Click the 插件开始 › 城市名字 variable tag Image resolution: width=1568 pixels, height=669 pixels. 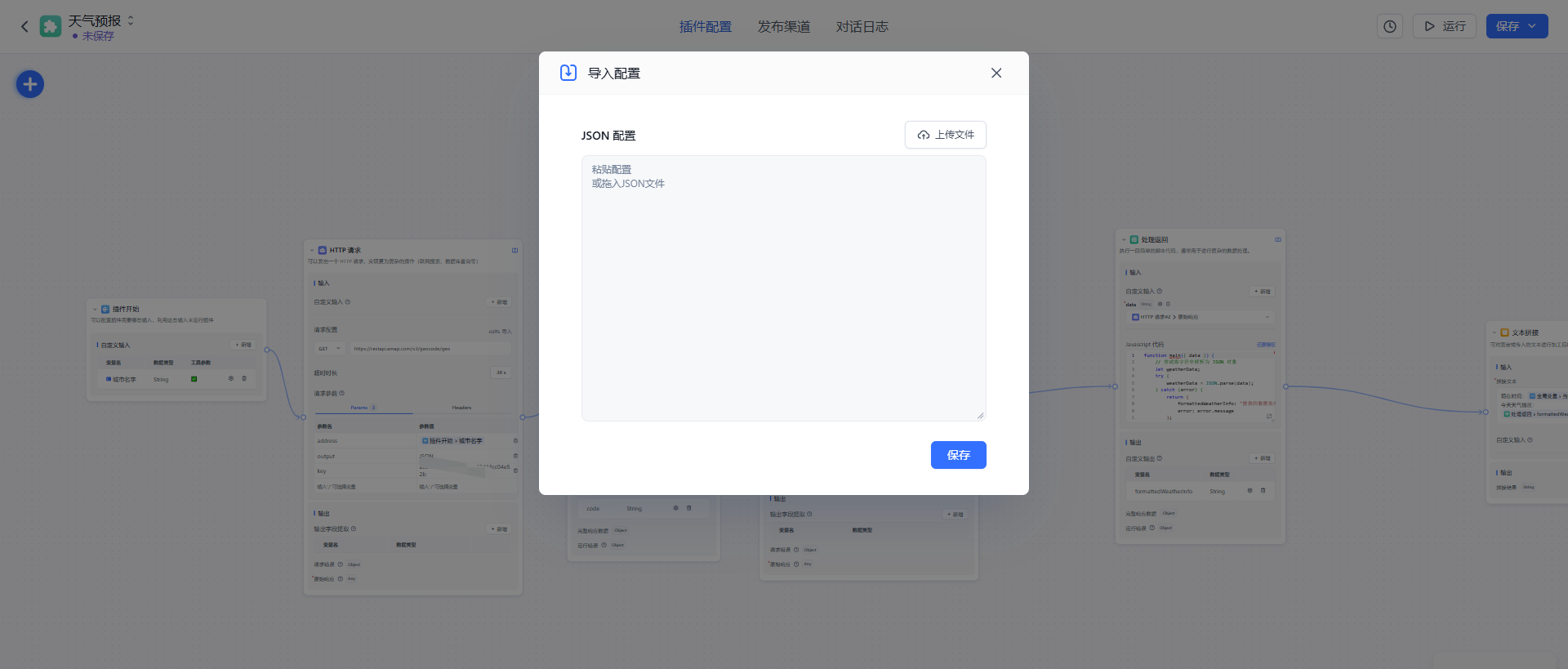click(452, 441)
